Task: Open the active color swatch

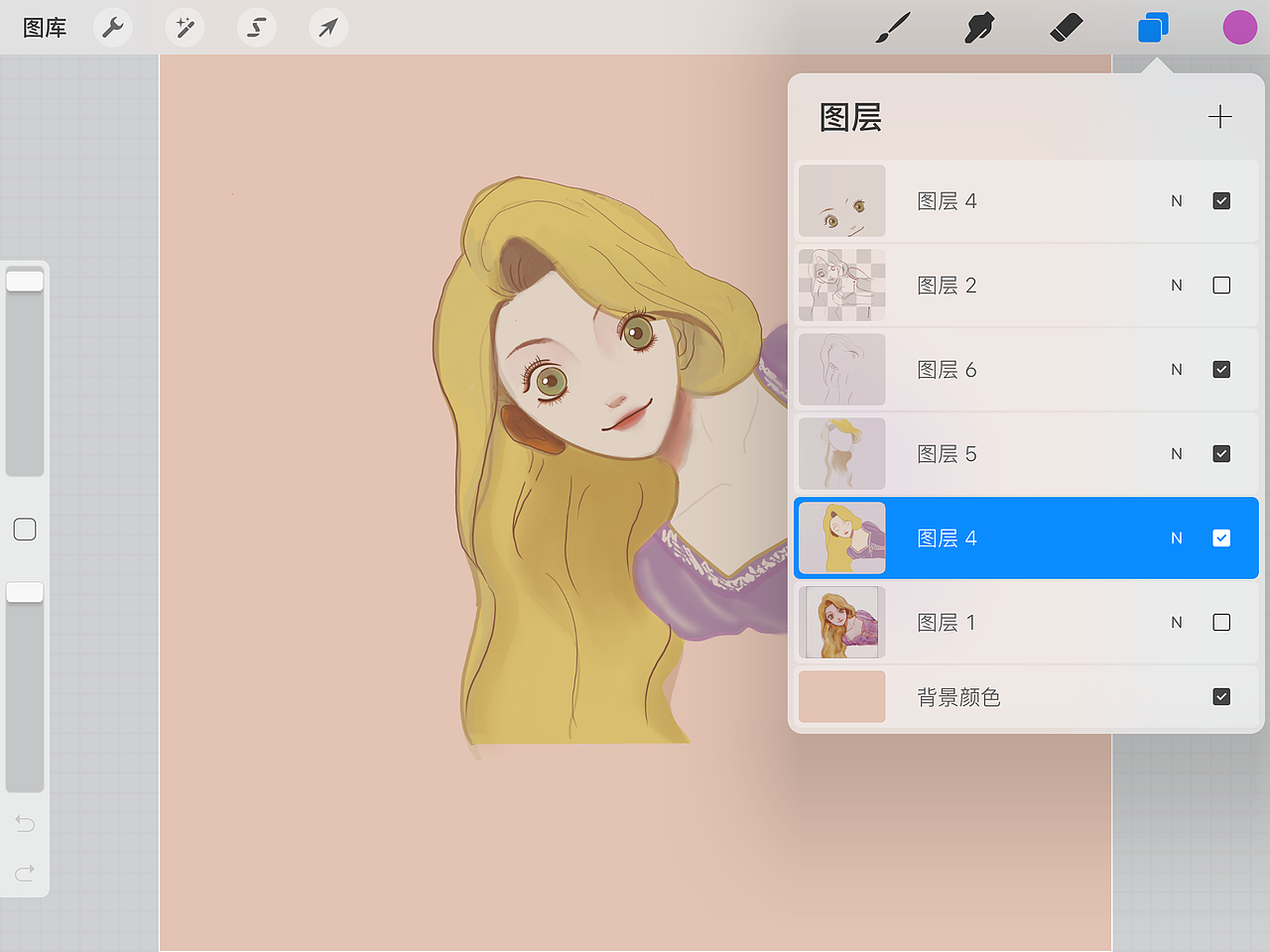Action: 1239,27
